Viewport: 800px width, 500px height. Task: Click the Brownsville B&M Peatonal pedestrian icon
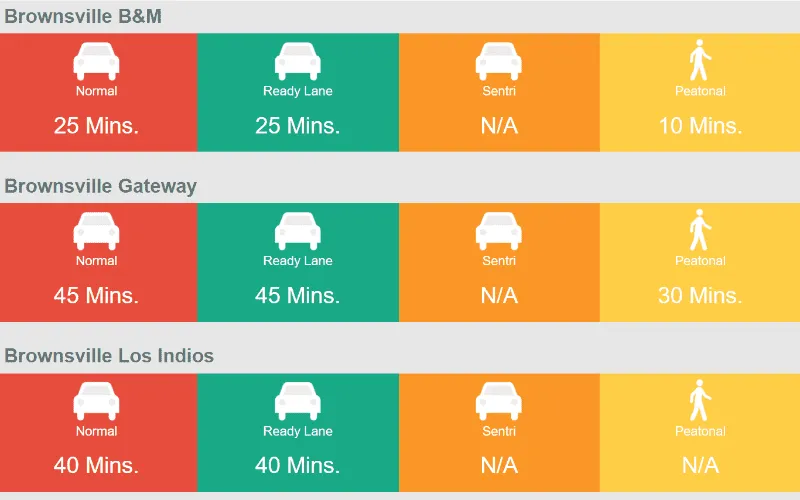point(700,61)
